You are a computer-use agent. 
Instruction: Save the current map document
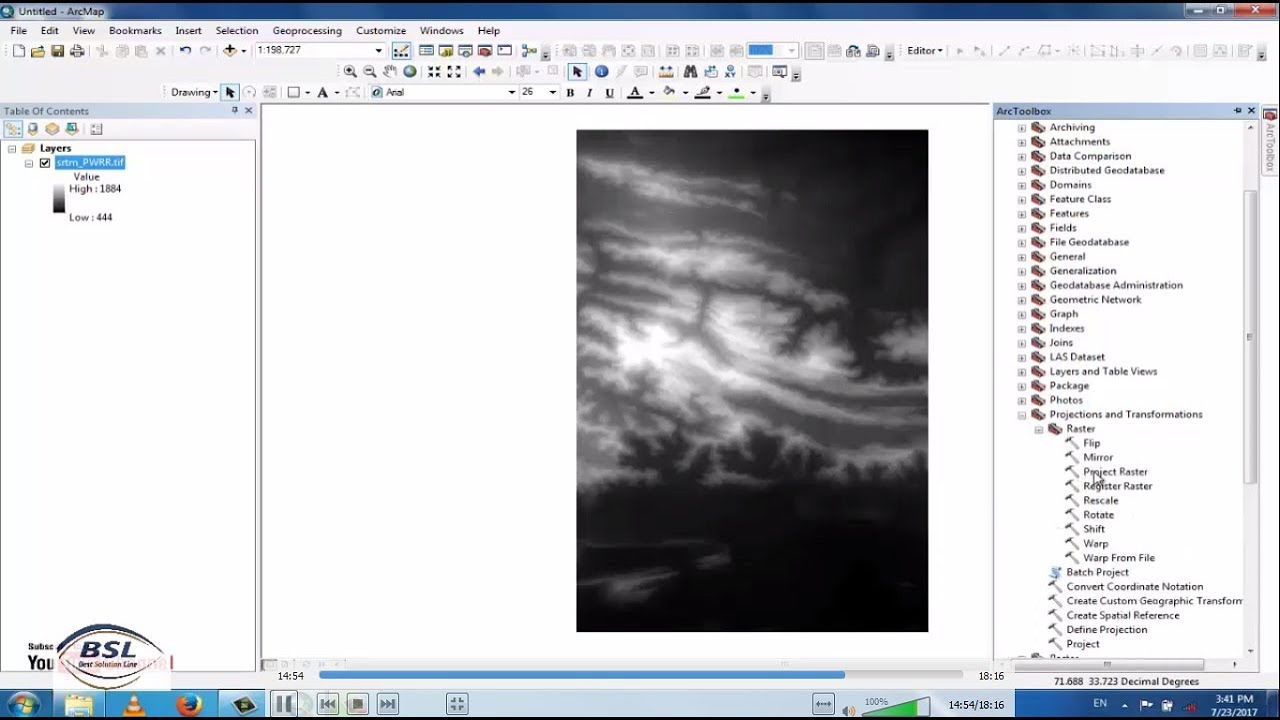point(57,51)
